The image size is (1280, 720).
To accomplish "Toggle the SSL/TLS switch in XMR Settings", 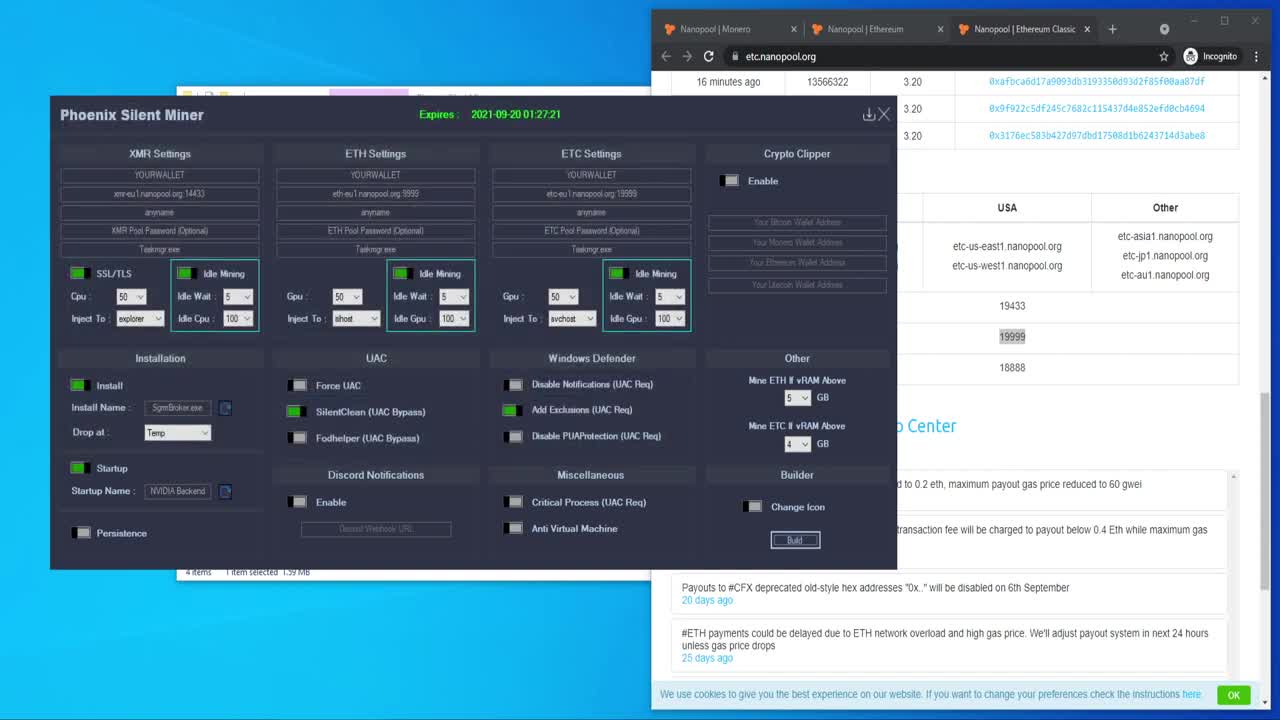I will (80, 273).
